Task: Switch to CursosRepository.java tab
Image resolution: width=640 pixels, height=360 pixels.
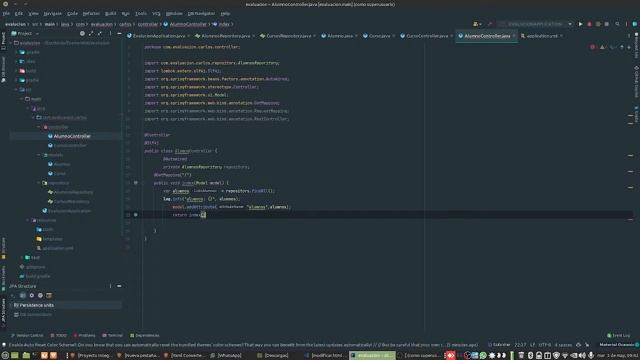Action: 289,36
